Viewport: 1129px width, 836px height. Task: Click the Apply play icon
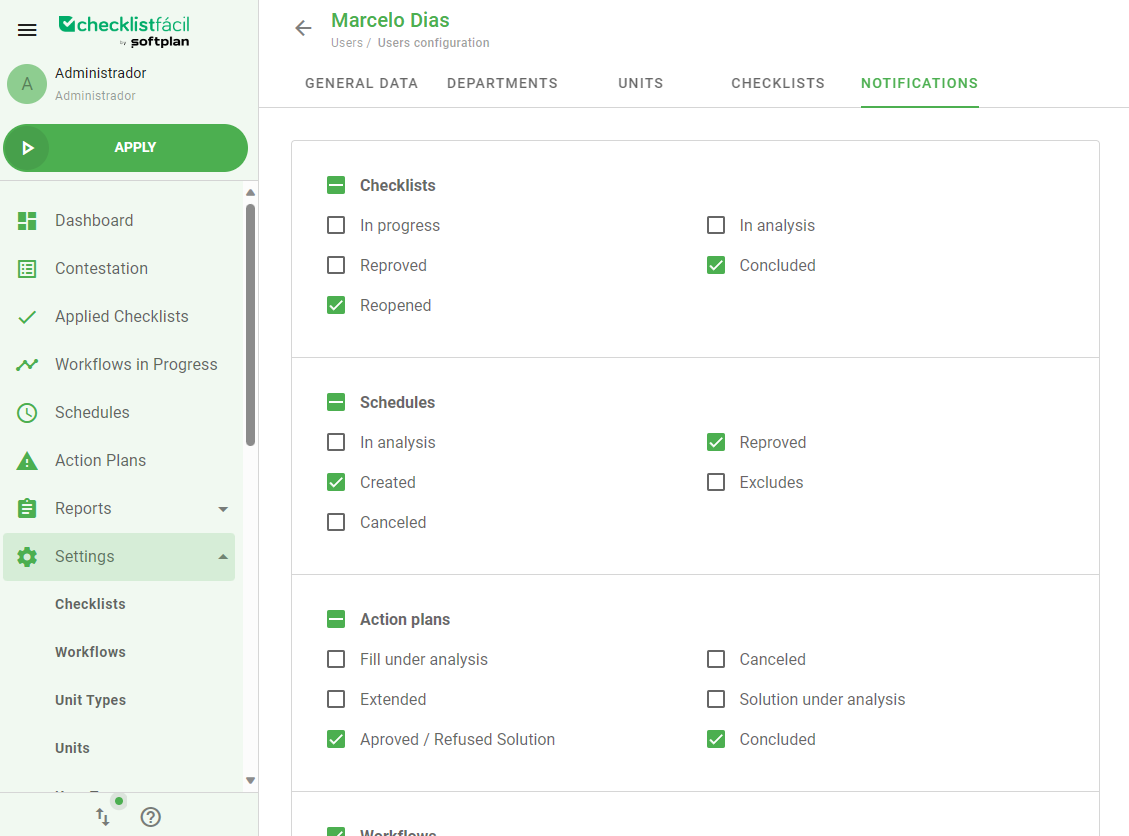(27, 148)
